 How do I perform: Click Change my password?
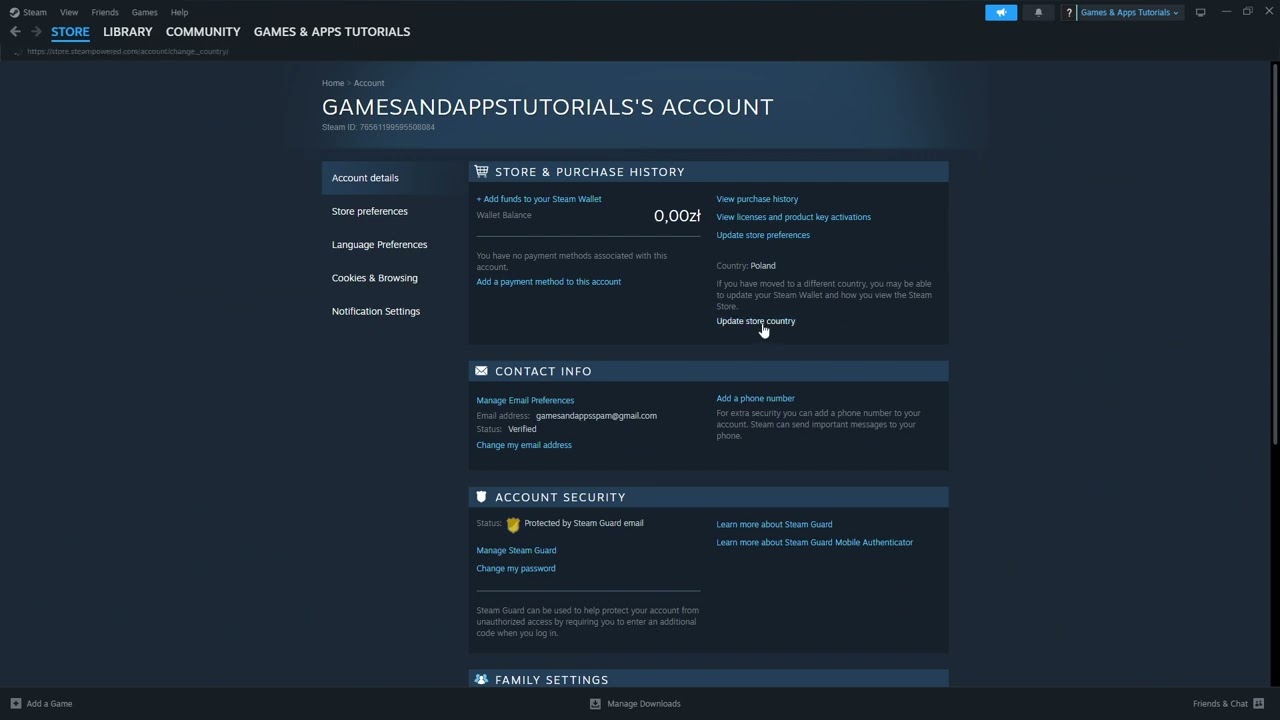516,568
